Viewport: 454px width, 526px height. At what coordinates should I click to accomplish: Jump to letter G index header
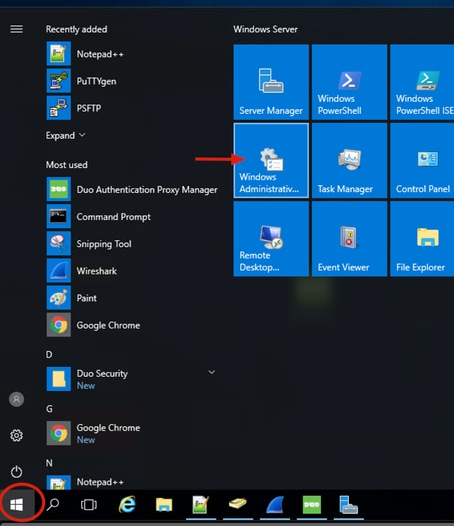[x=49, y=409]
